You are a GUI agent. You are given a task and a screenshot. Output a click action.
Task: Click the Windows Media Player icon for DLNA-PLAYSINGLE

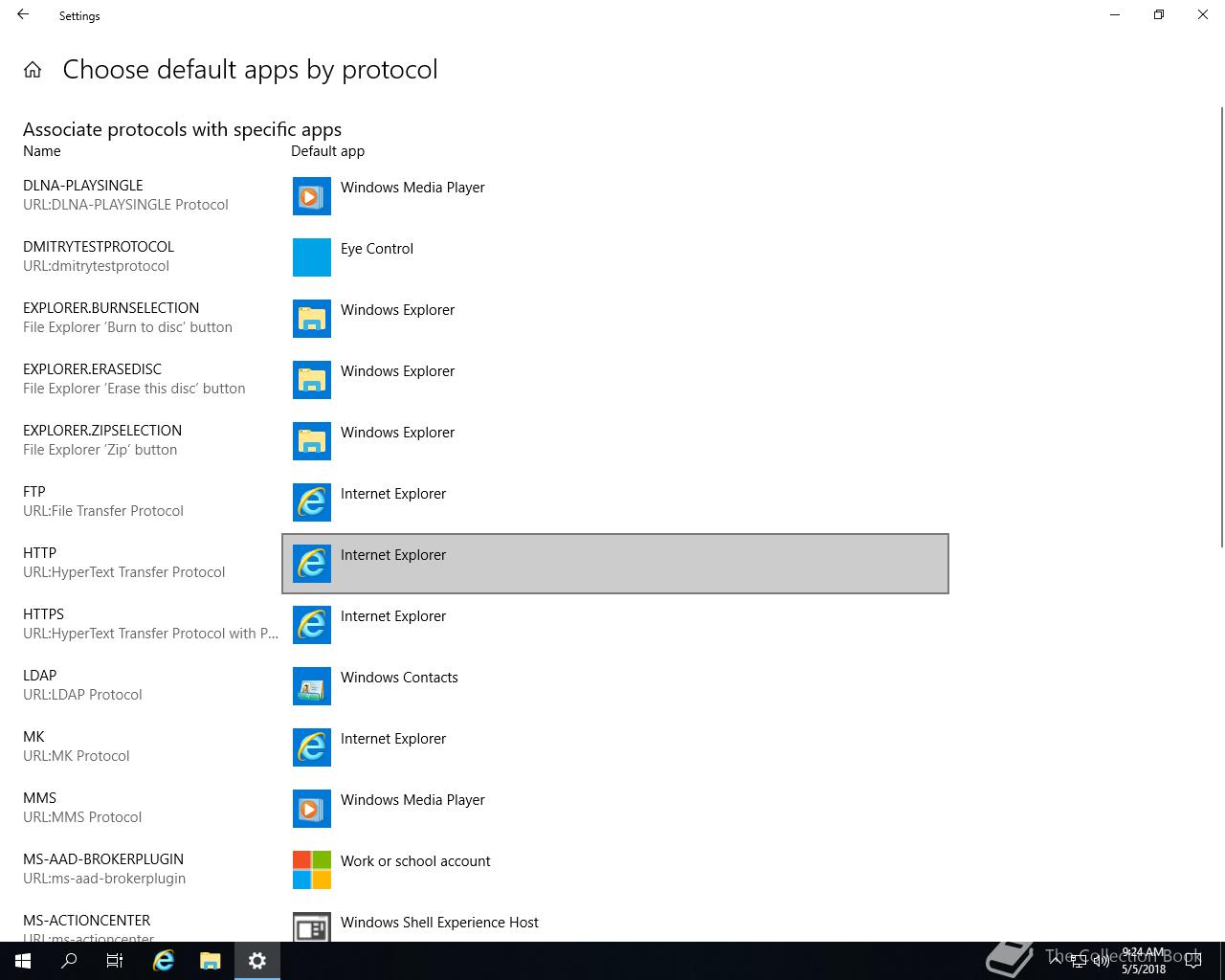[312, 196]
